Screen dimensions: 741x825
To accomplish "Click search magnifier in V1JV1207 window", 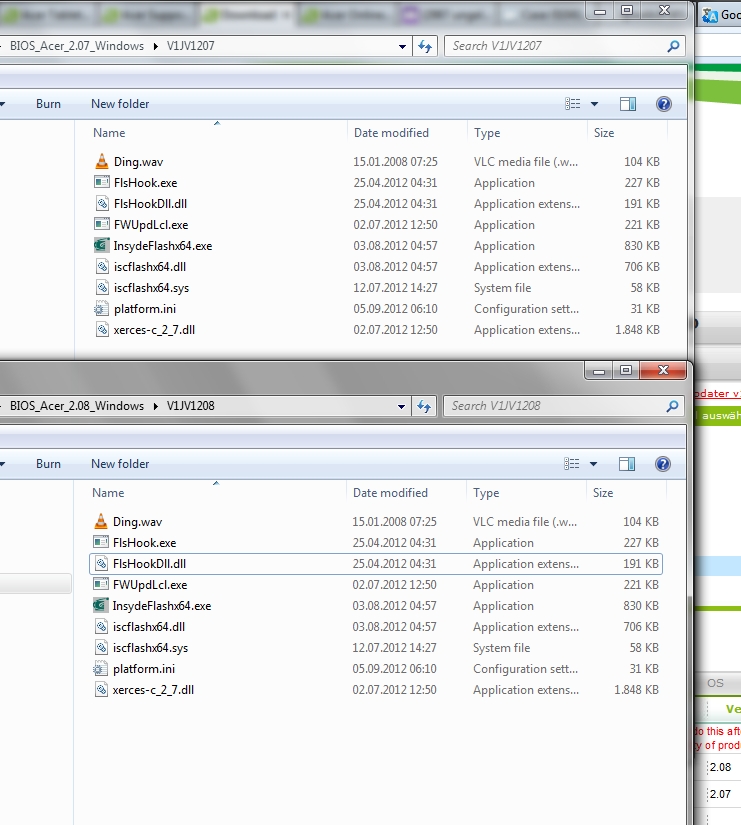I will (x=673, y=46).
